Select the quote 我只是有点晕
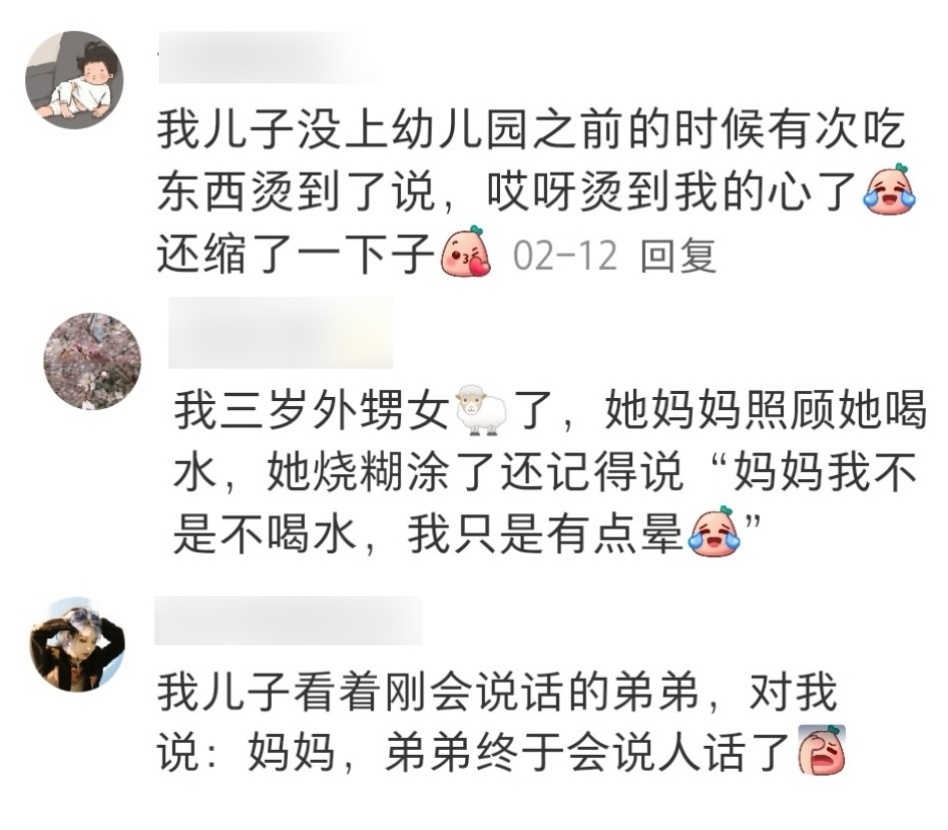The height and width of the screenshot is (830, 948). [x=545, y=535]
